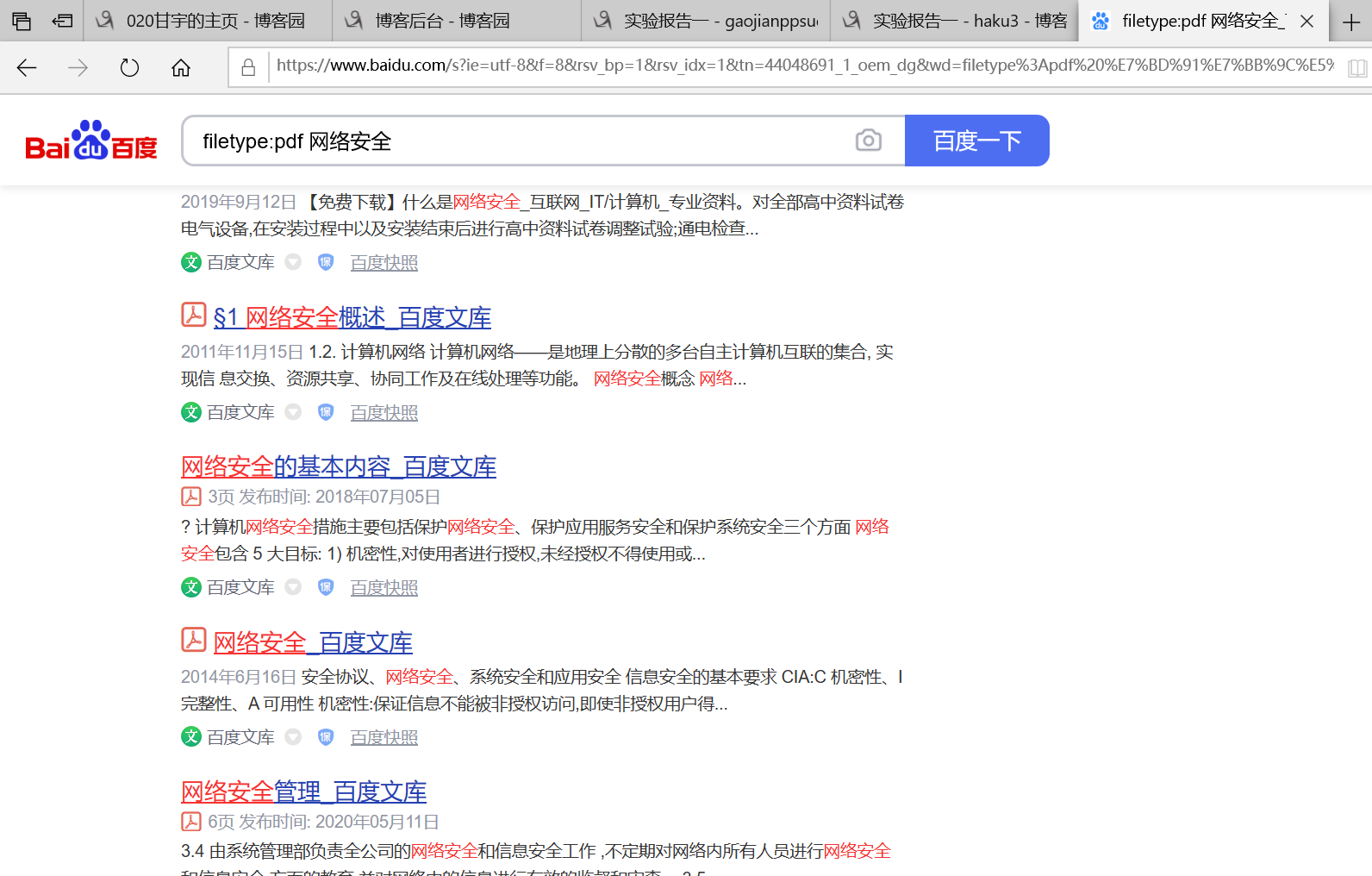This screenshot has height=876, width=1372.
Task: Switch to the 实验报告一 - haku3 tab
Action: 955,21
